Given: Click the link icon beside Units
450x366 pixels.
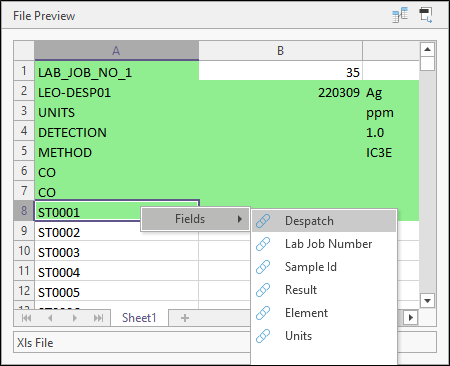Looking at the screenshot, I should (263, 336).
